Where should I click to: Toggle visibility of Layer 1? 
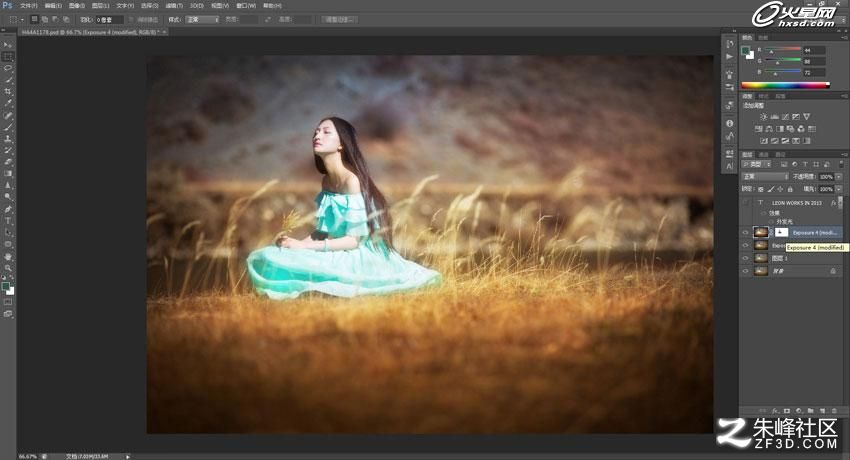[x=745, y=258]
